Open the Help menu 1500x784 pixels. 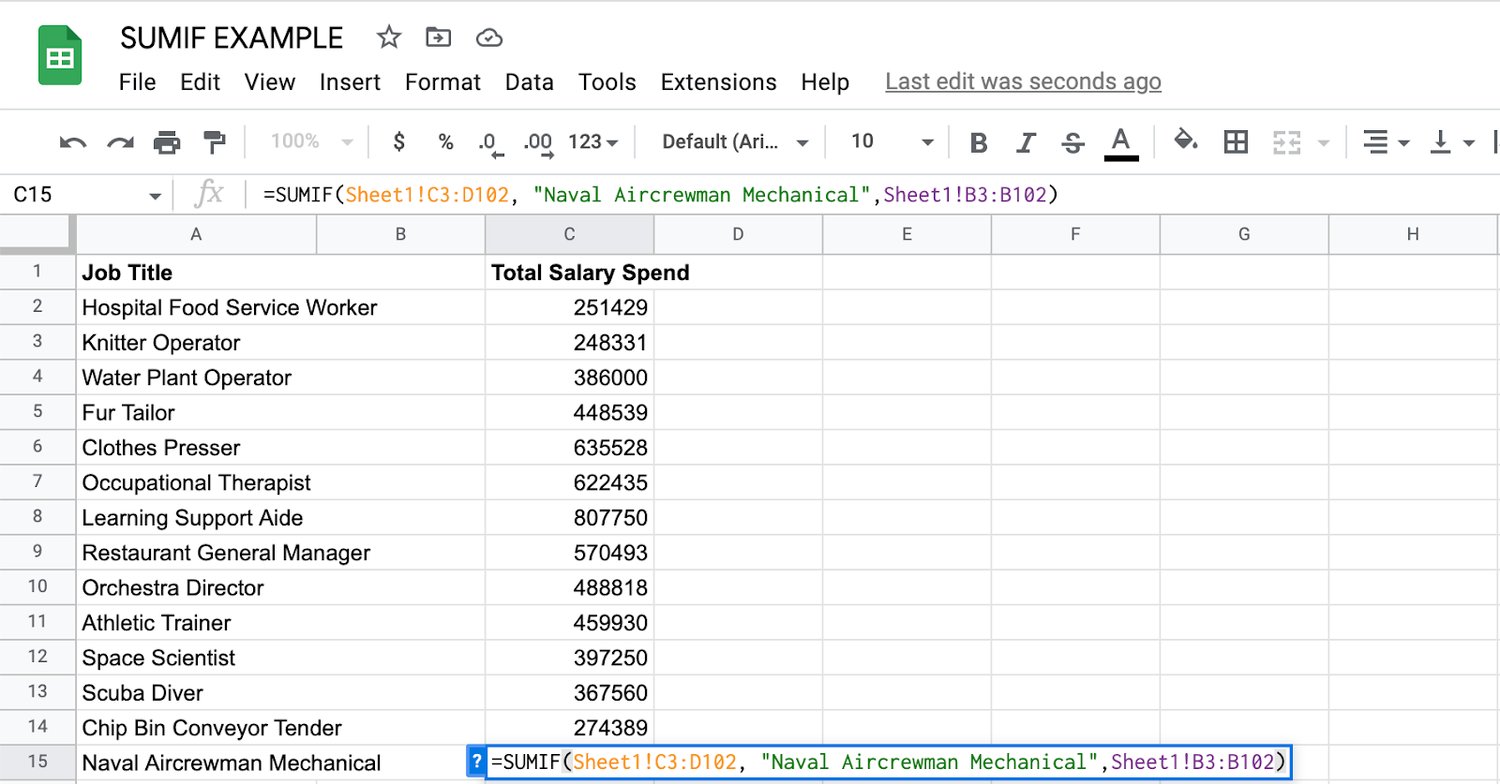tap(825, 82)
